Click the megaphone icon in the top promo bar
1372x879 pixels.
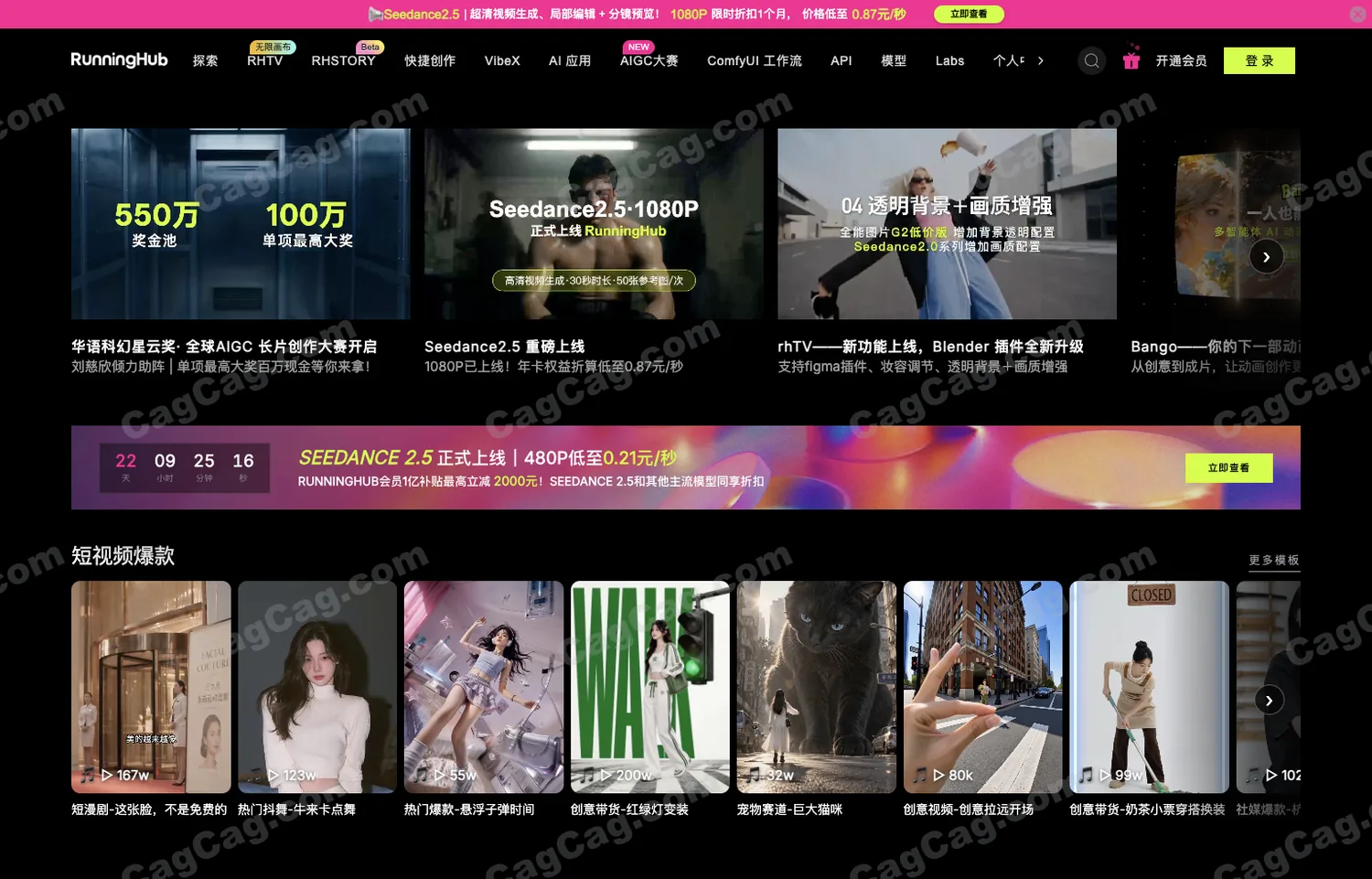(375, 14)
